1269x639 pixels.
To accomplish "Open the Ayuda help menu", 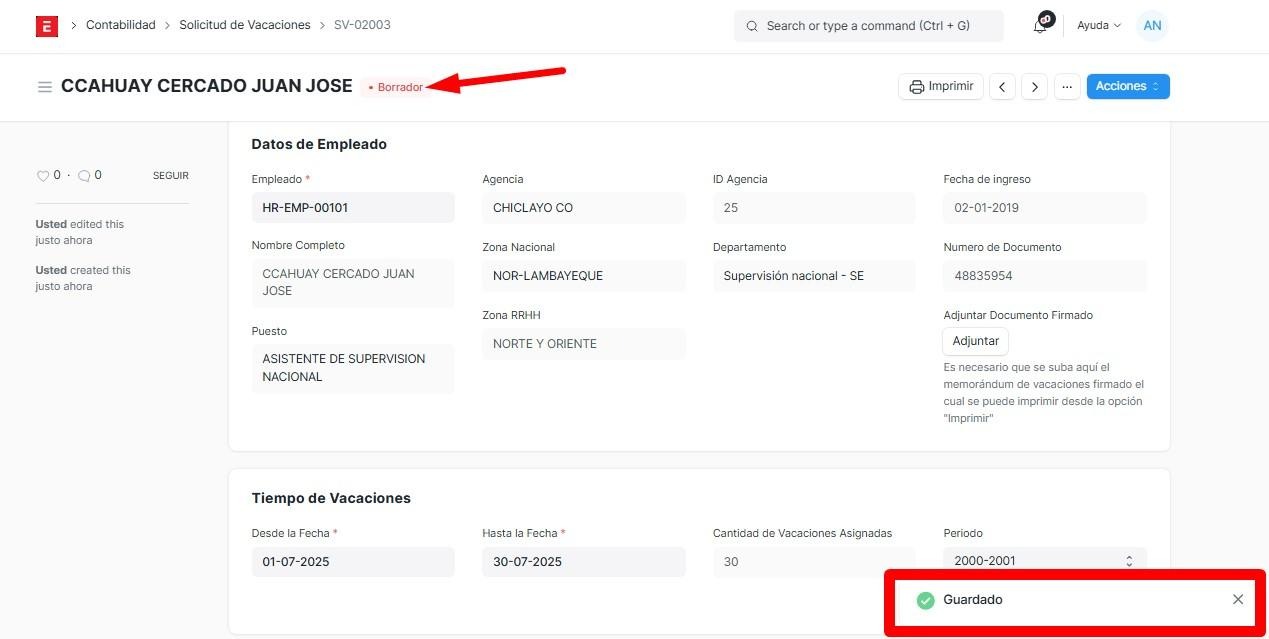I will [1098, 26].
